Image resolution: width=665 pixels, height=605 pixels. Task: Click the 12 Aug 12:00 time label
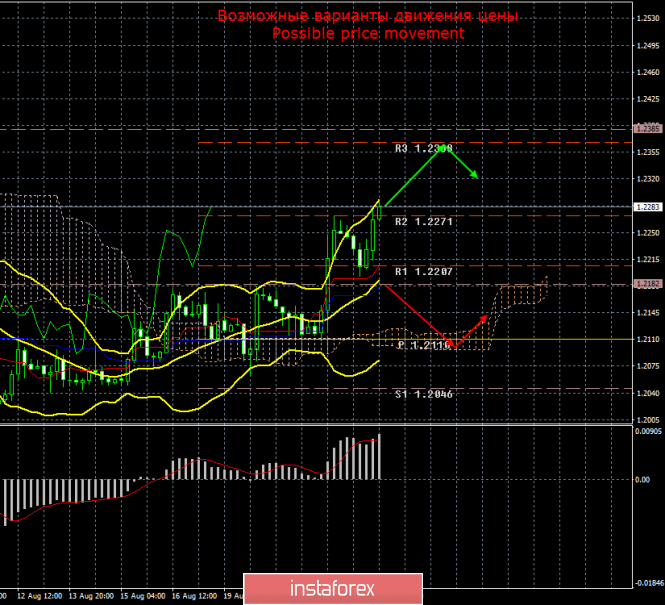[x=39, y=596]
